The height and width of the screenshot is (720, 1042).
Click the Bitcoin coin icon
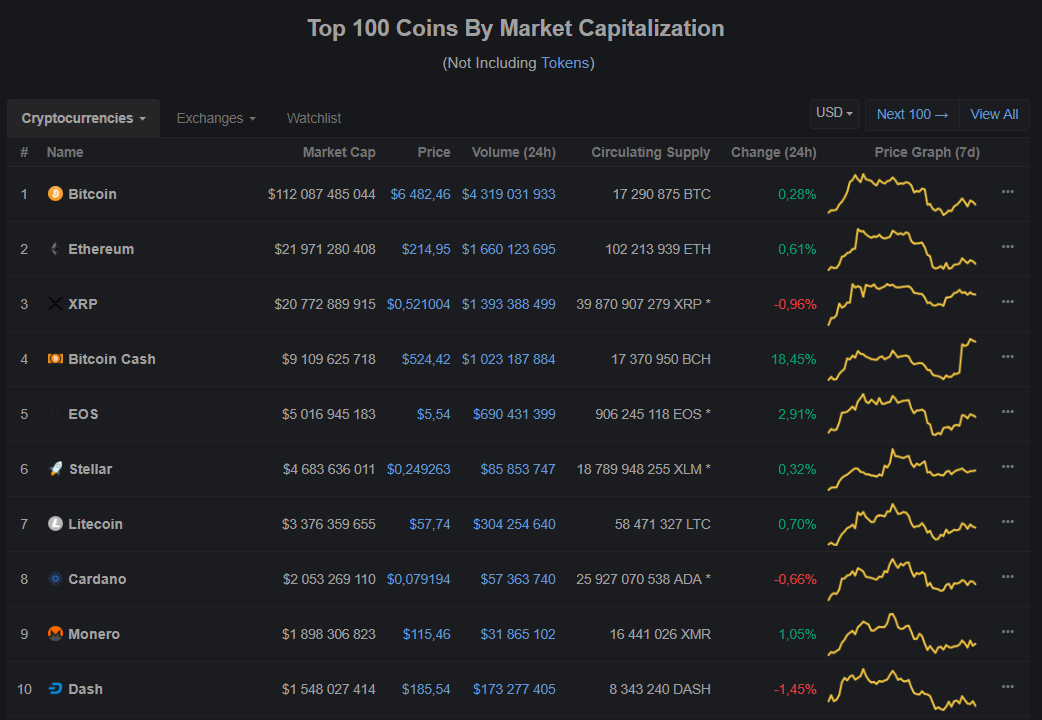(x=55, y=194)
